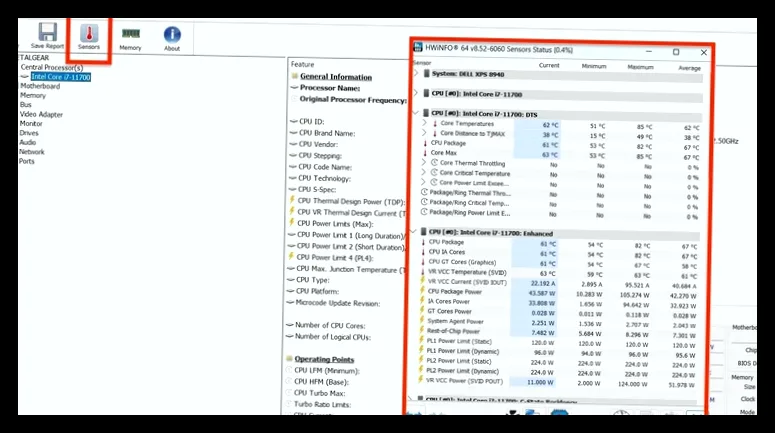The image size is (775, 433).
Task: Expand the Core Critical Temperature row
Action: click(424, 173)
